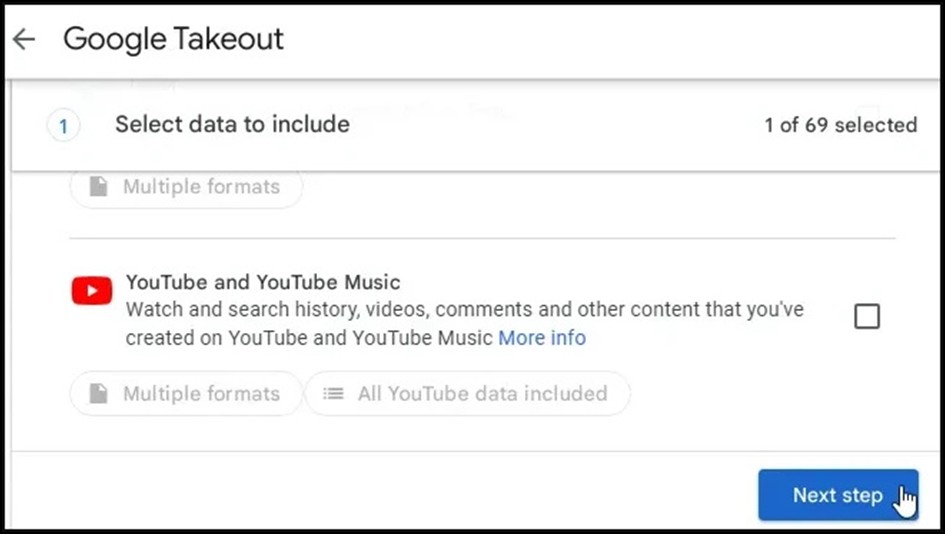Open the upper Multiple formats chip label
The height and width of the screenshot is (534, 945).
tap(201, 186)
